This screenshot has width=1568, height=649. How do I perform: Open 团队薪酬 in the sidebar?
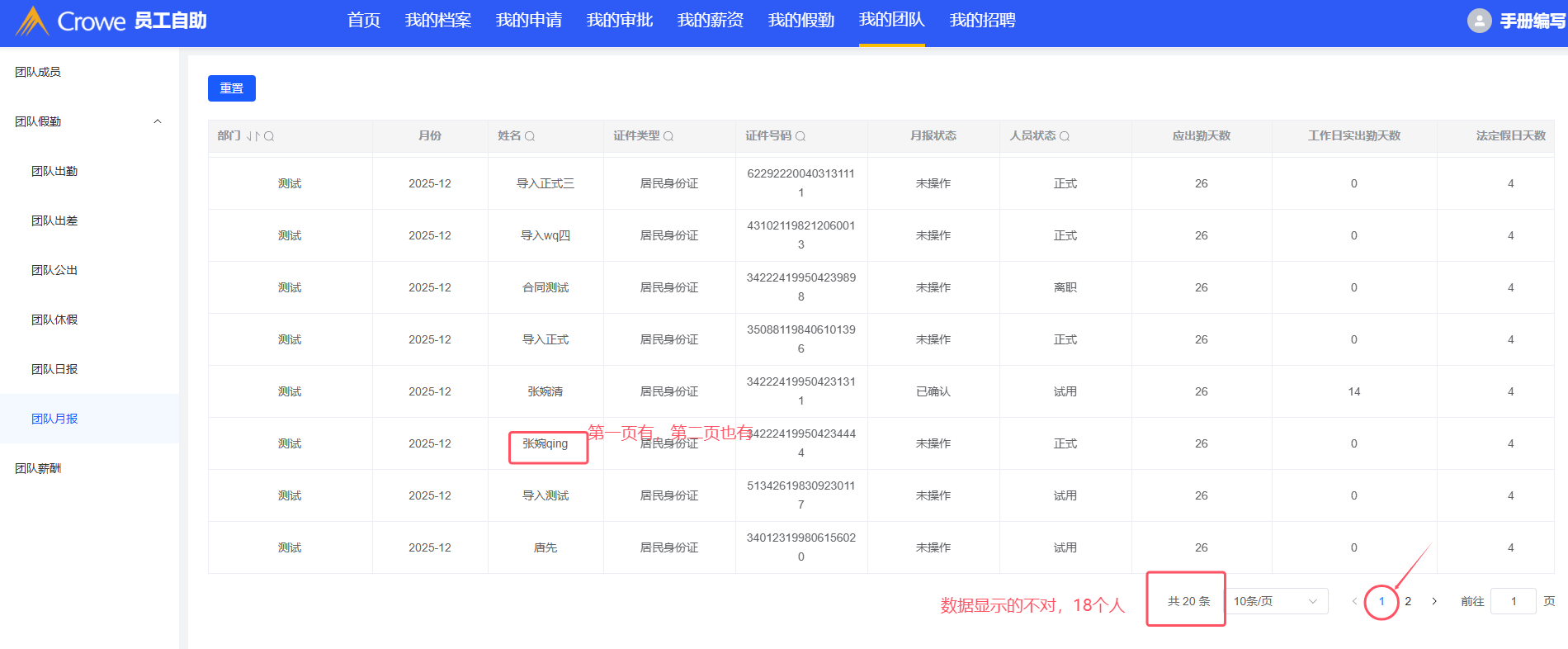point(38,468)
